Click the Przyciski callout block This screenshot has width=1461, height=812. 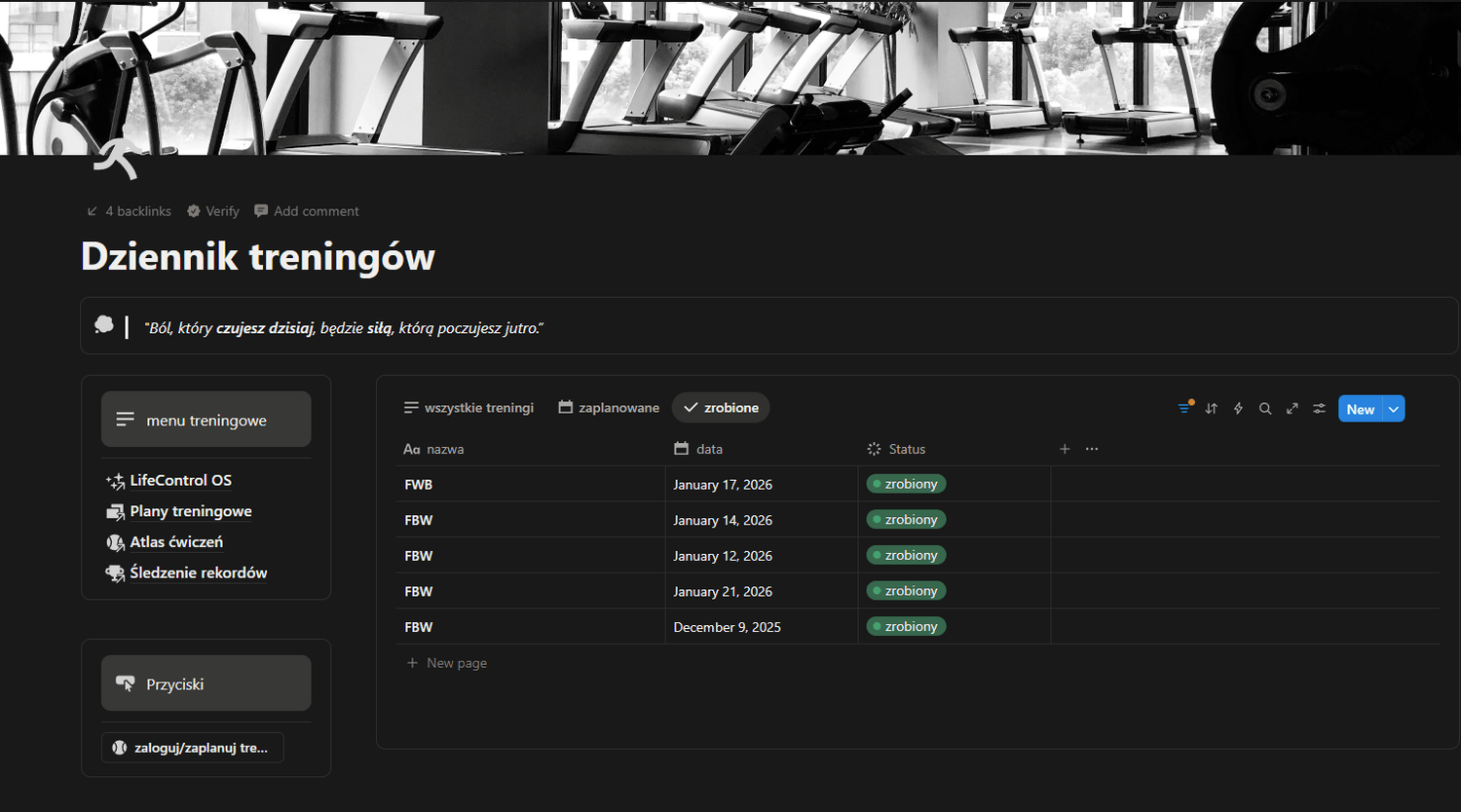click(x=206, y=683)
